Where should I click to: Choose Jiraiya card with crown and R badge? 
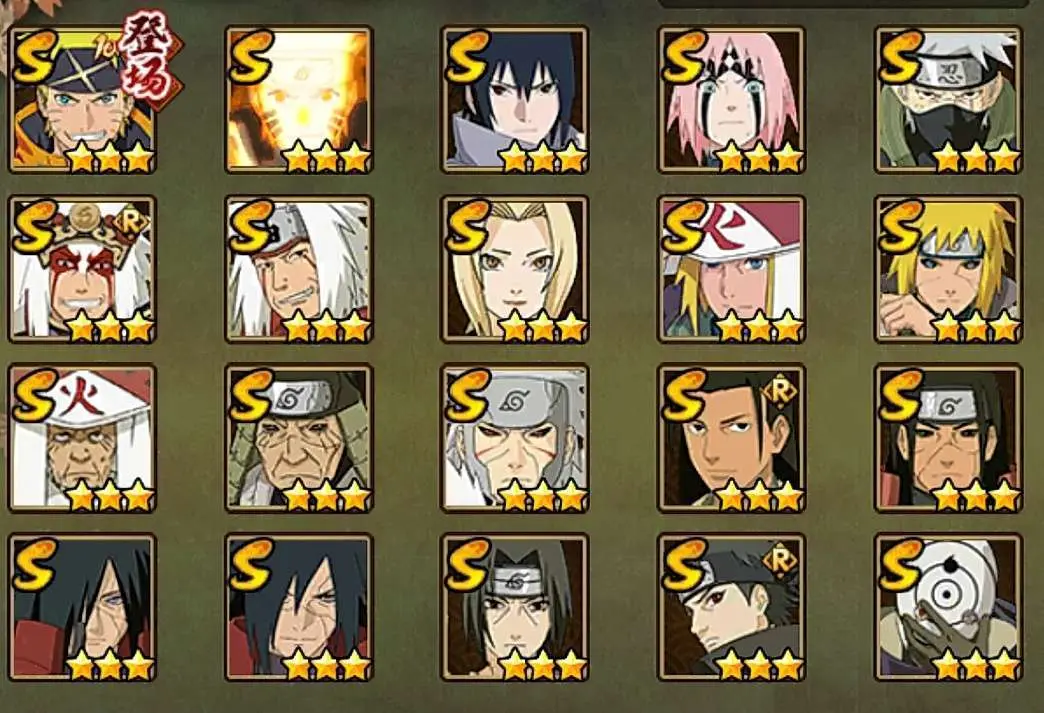pos(83,269)
